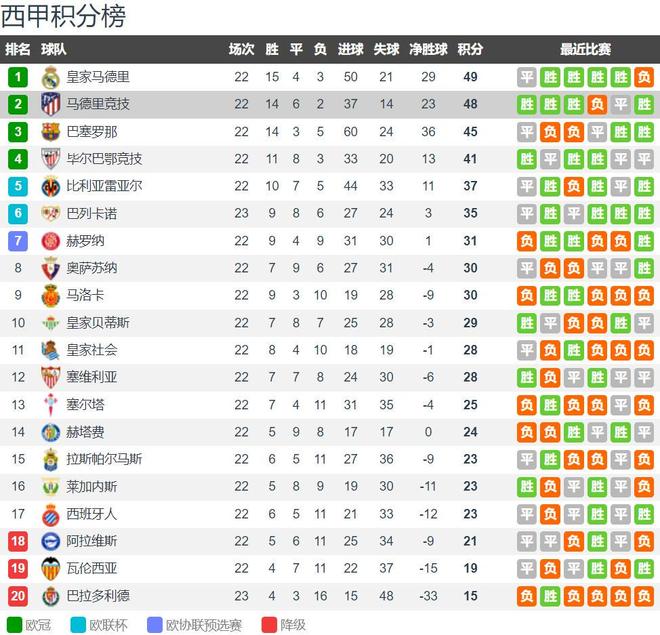The image size is (660, 635).
Task: Open the 巴塞罗那 team link
Action: 91,131
